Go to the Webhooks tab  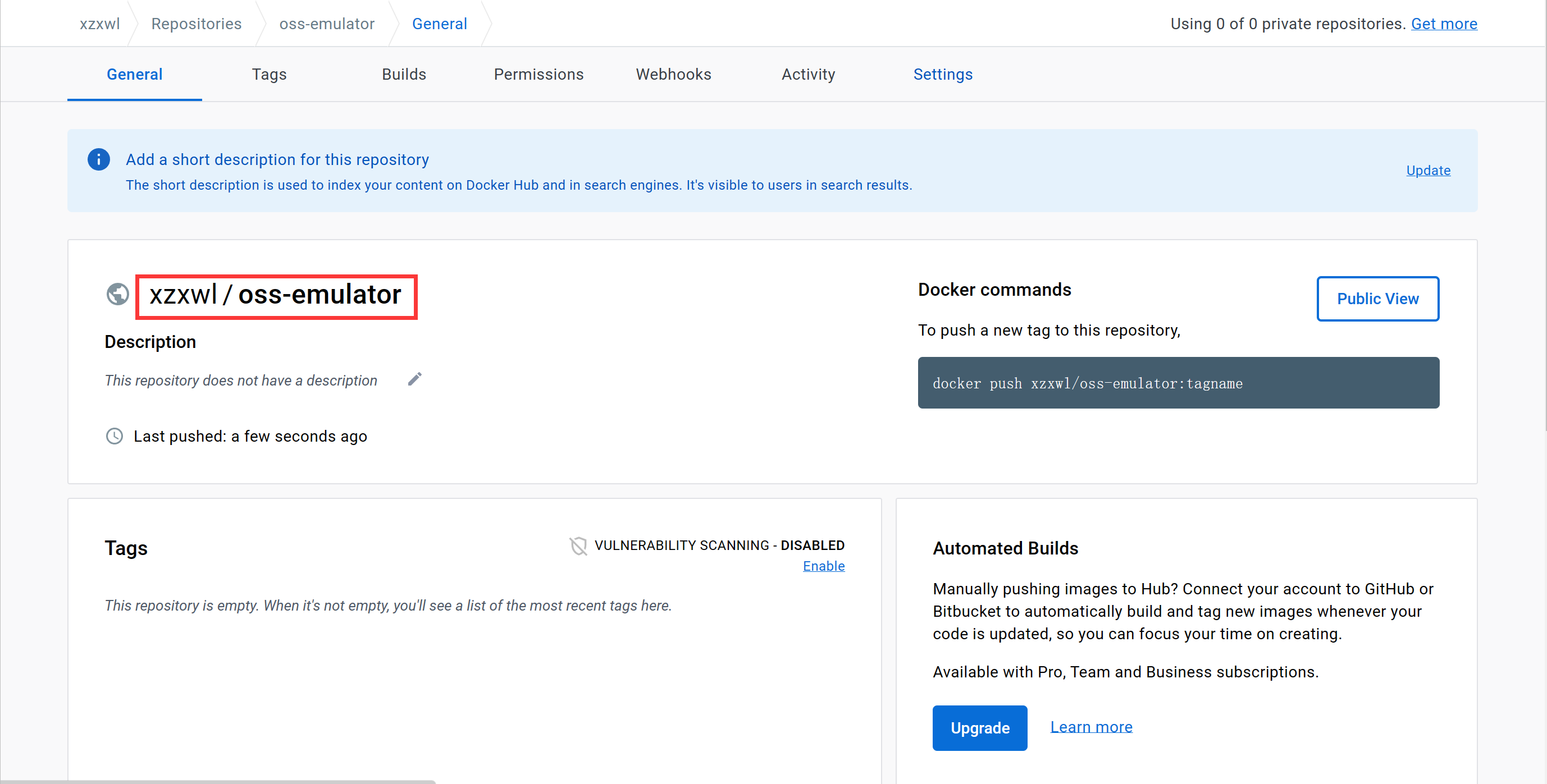pos(673,75)
